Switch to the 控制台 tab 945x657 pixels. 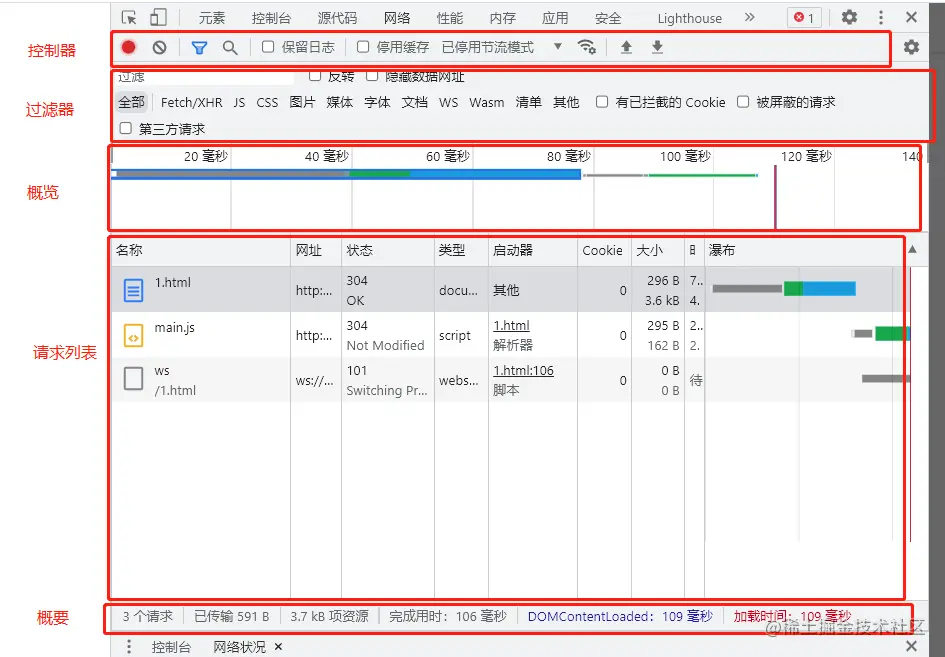pyautogui.click(x=271, y=18)
